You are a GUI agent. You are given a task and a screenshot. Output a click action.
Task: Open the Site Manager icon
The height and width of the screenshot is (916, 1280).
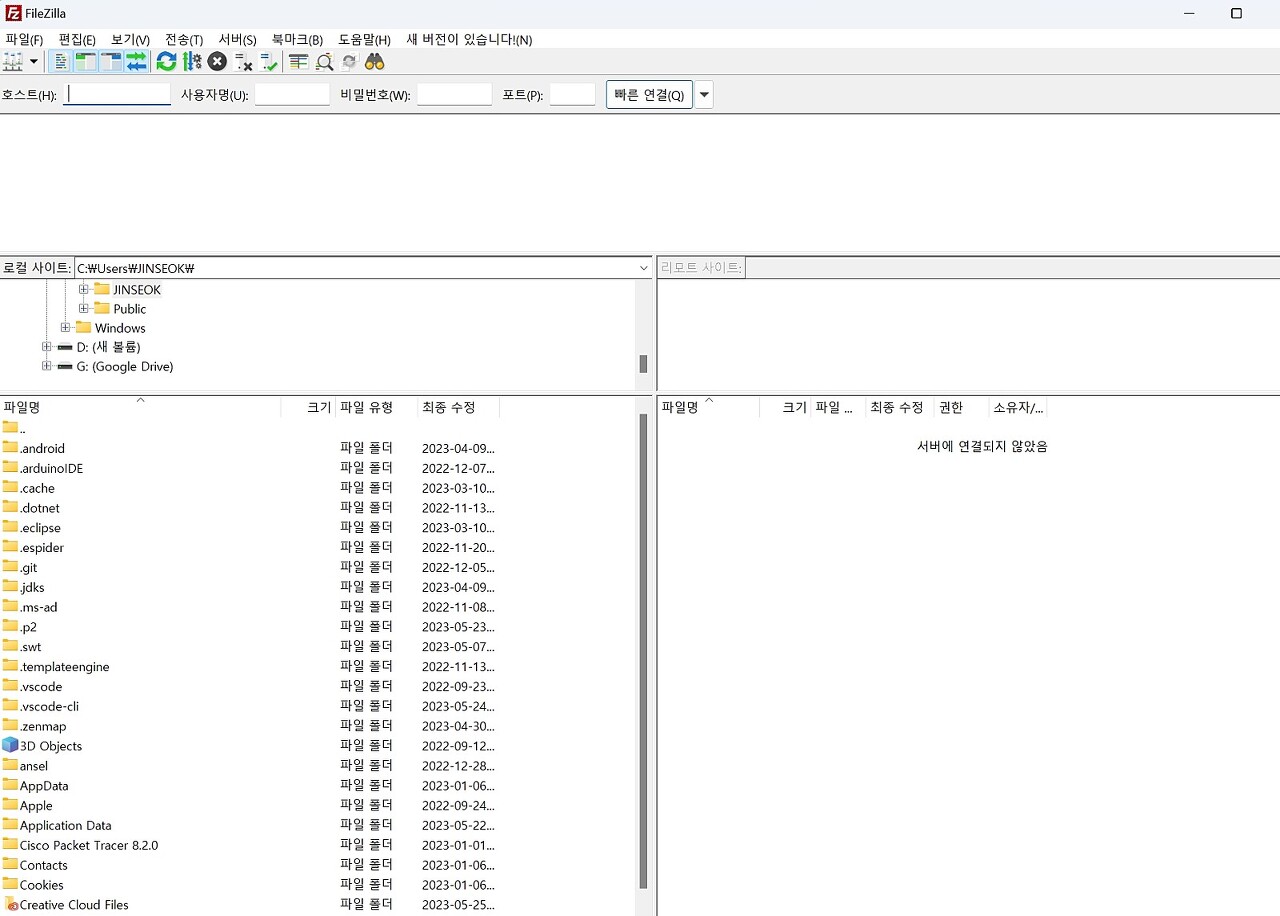[13, 62]
